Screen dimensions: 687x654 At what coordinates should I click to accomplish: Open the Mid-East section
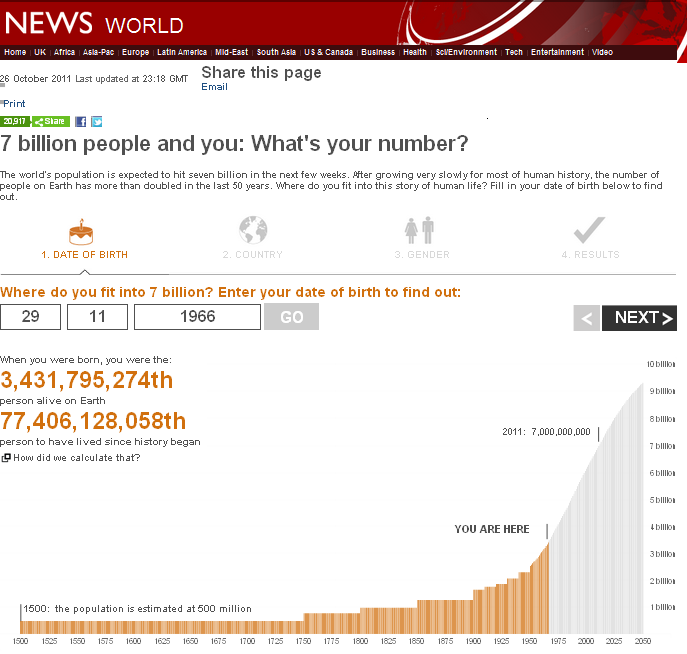[x=231, y=52]
